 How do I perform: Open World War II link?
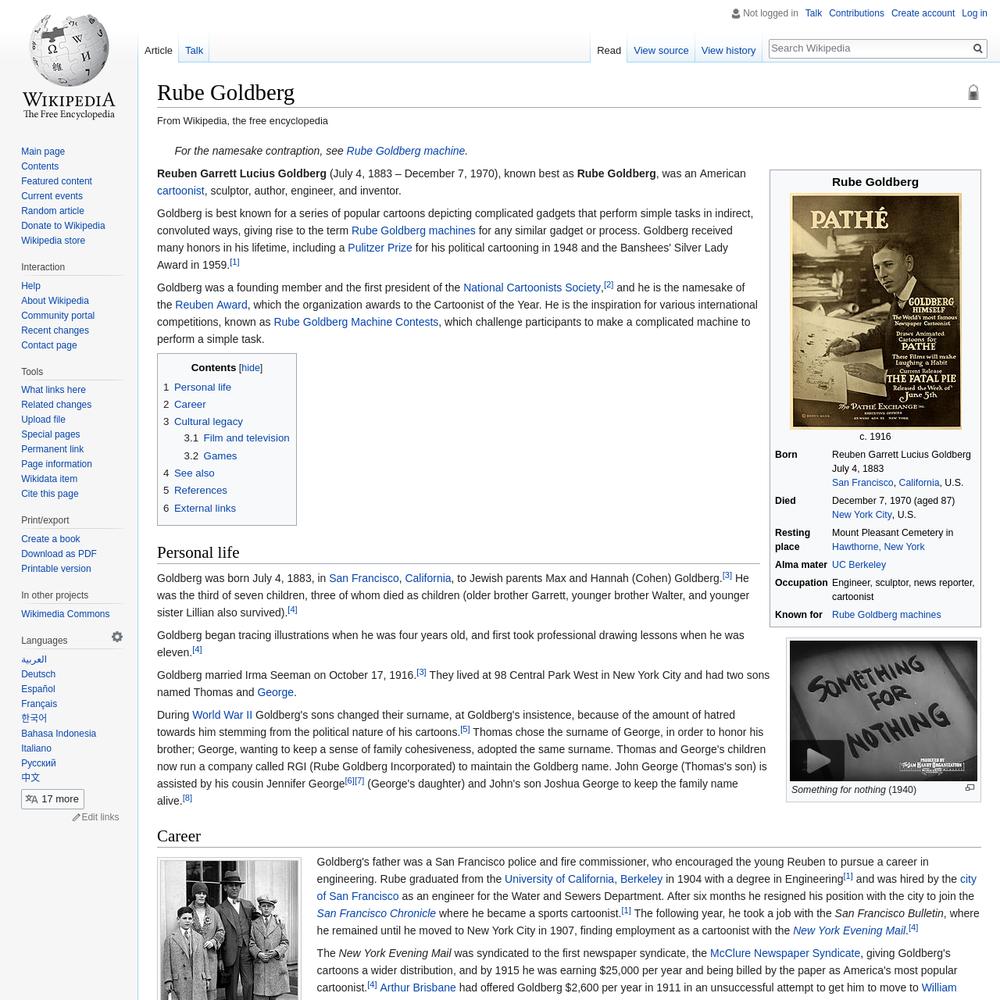pos(223,715)
